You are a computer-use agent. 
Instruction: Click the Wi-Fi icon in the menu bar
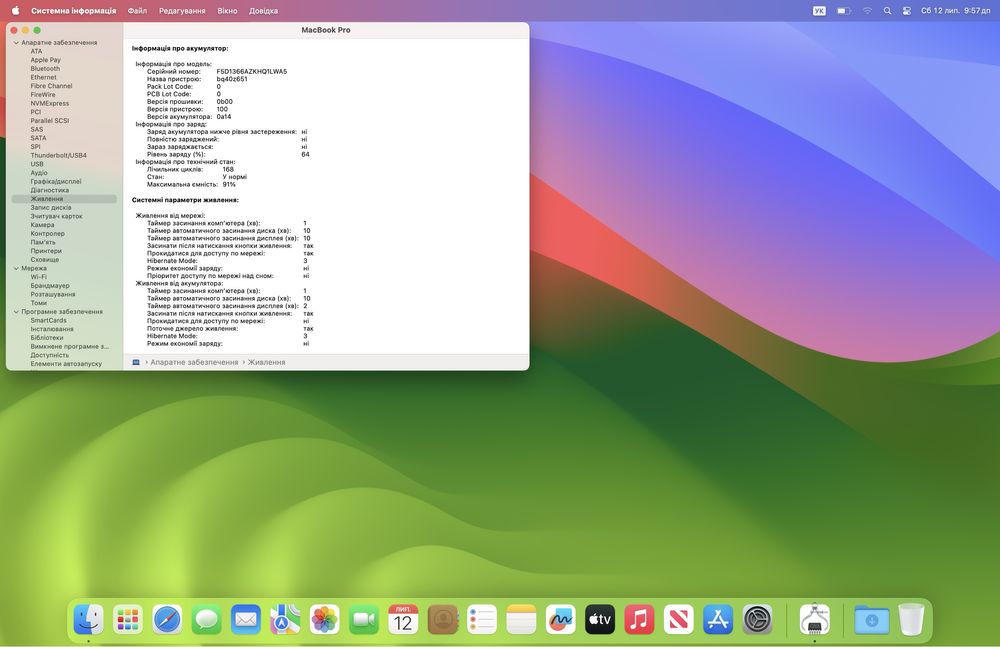[867, 11]
